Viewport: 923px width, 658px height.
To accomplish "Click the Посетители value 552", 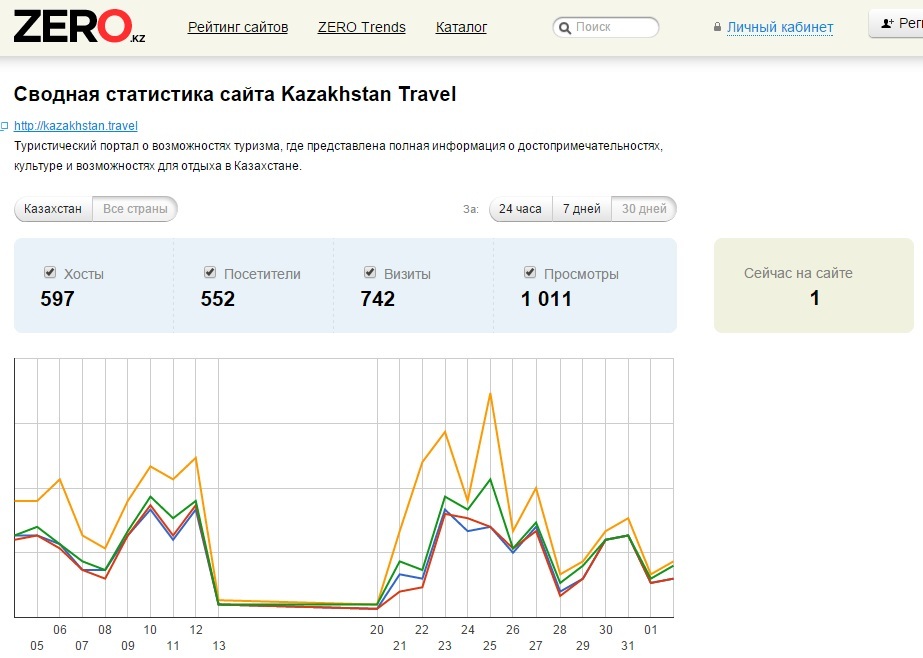I will 218,299.
